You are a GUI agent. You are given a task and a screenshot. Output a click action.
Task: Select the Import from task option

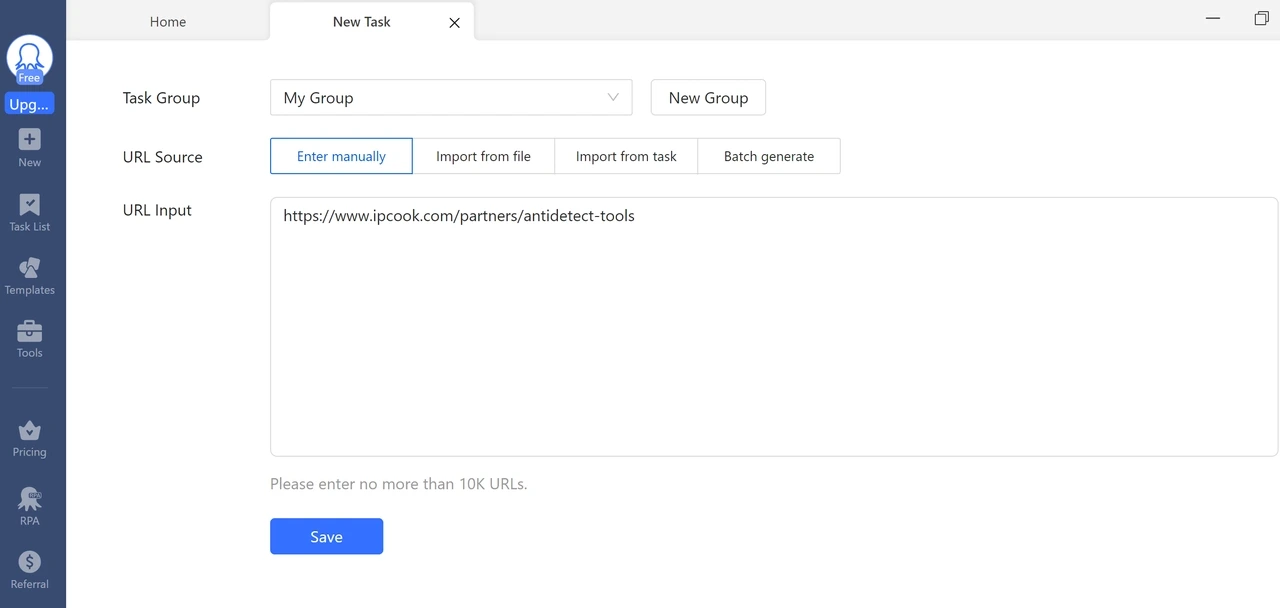625,156
